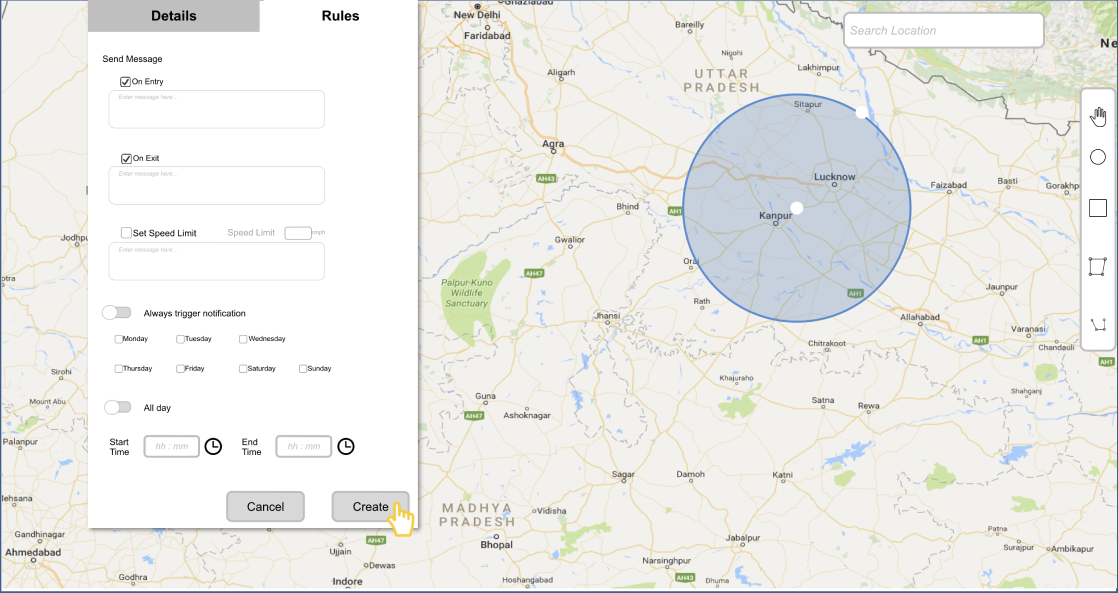Uncheck the On Exit checkbox

(126, 157)
